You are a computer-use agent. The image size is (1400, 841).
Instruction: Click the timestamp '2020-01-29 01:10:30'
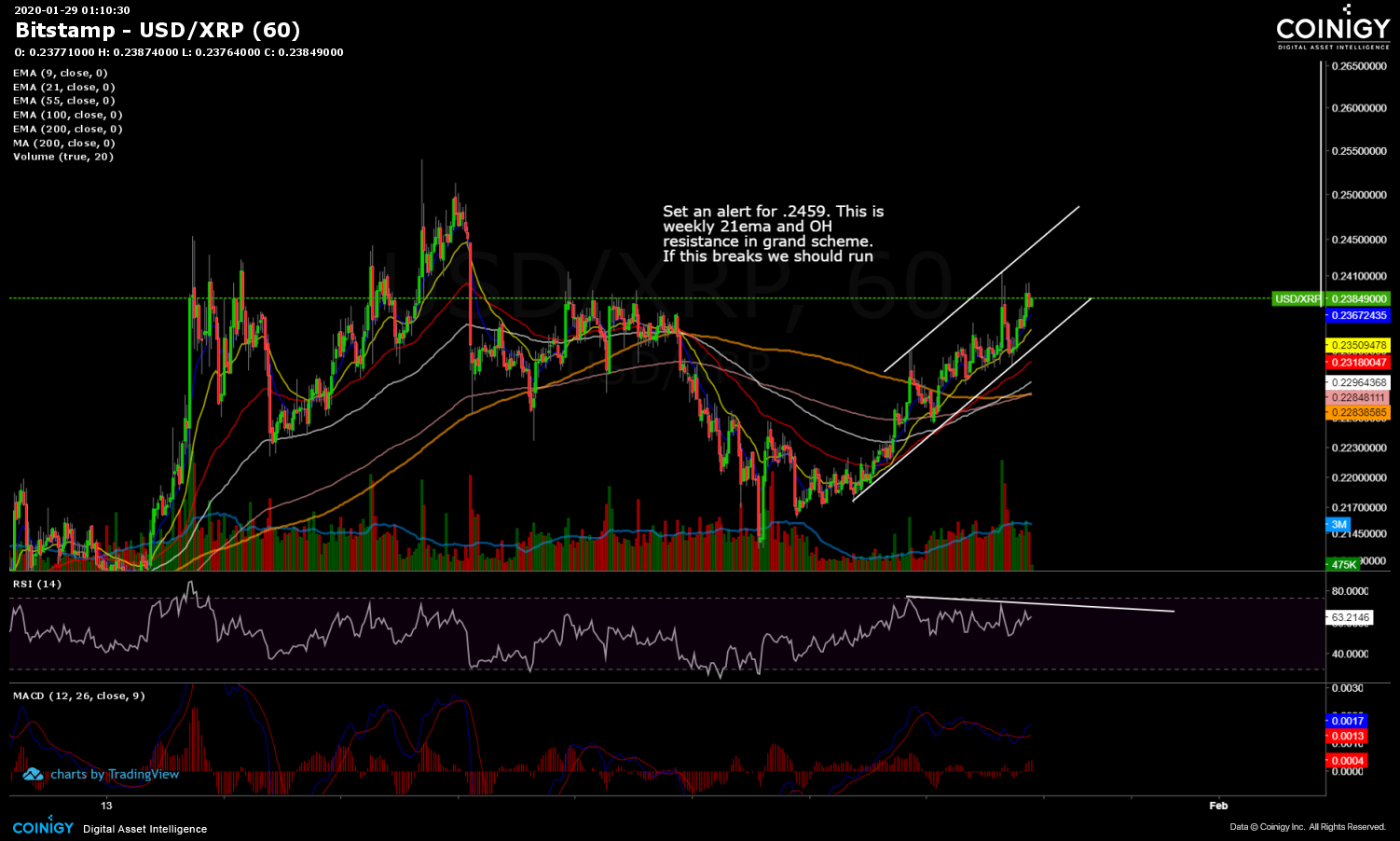72,10
